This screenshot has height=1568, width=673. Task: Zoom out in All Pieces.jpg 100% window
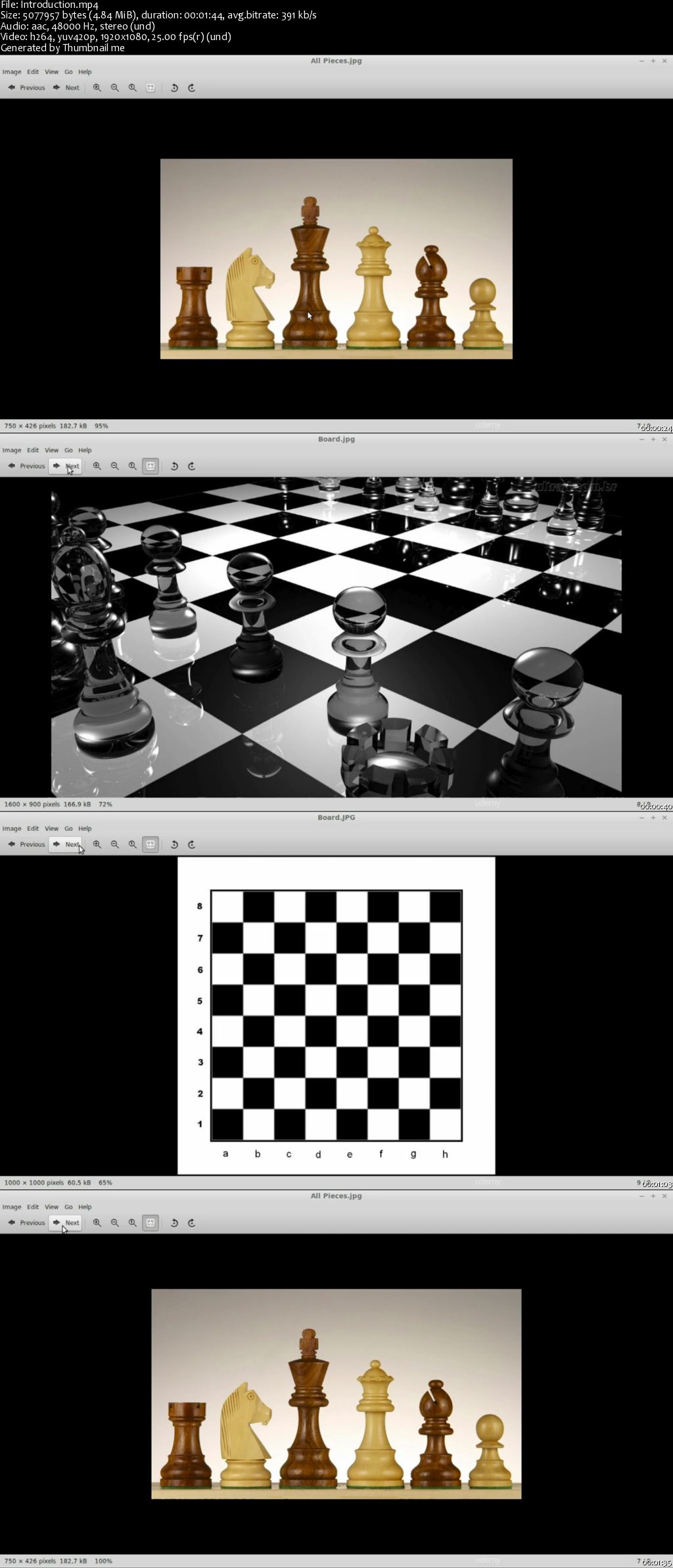114,1223
